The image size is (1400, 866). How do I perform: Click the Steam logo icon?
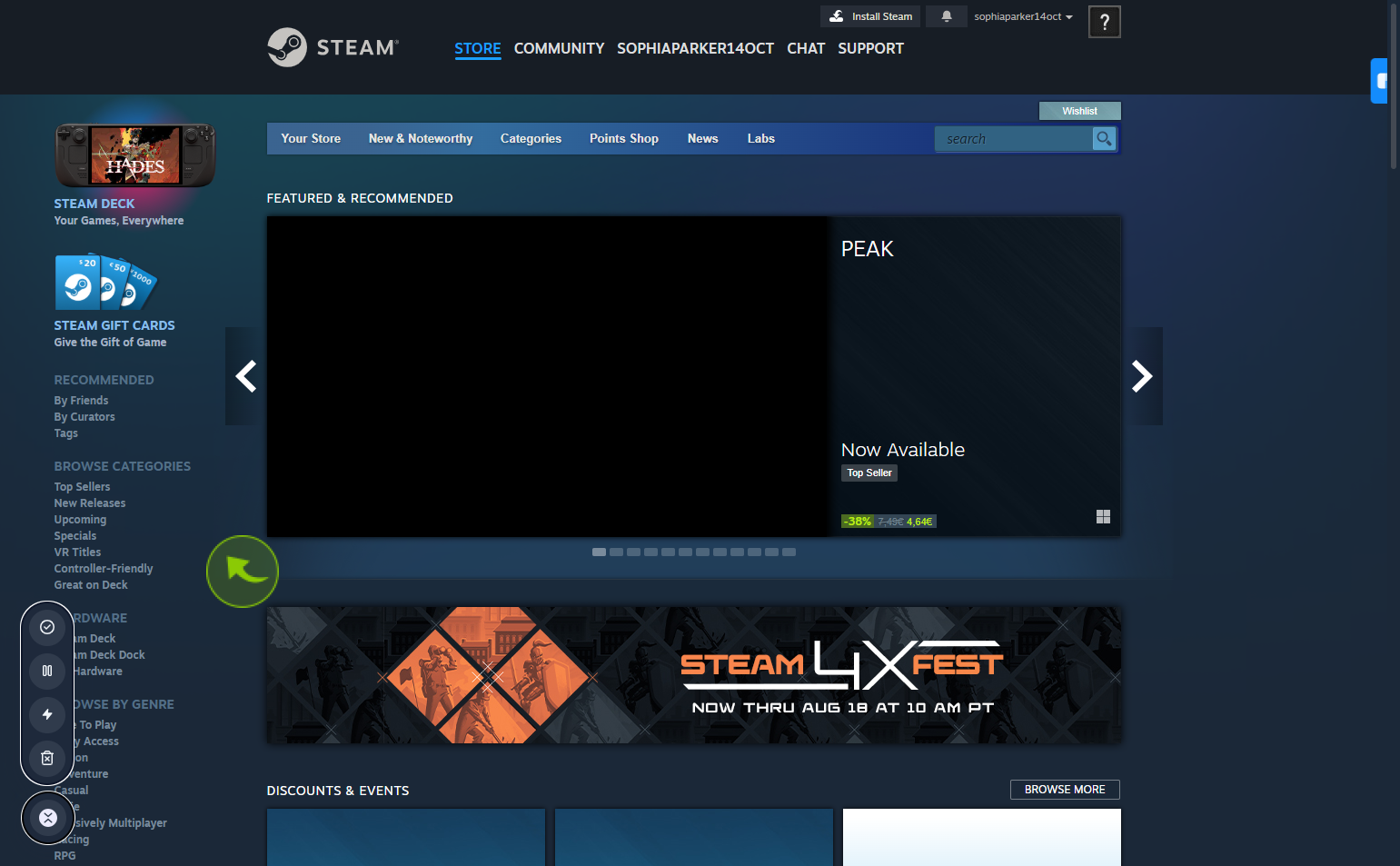click(287, 47)
